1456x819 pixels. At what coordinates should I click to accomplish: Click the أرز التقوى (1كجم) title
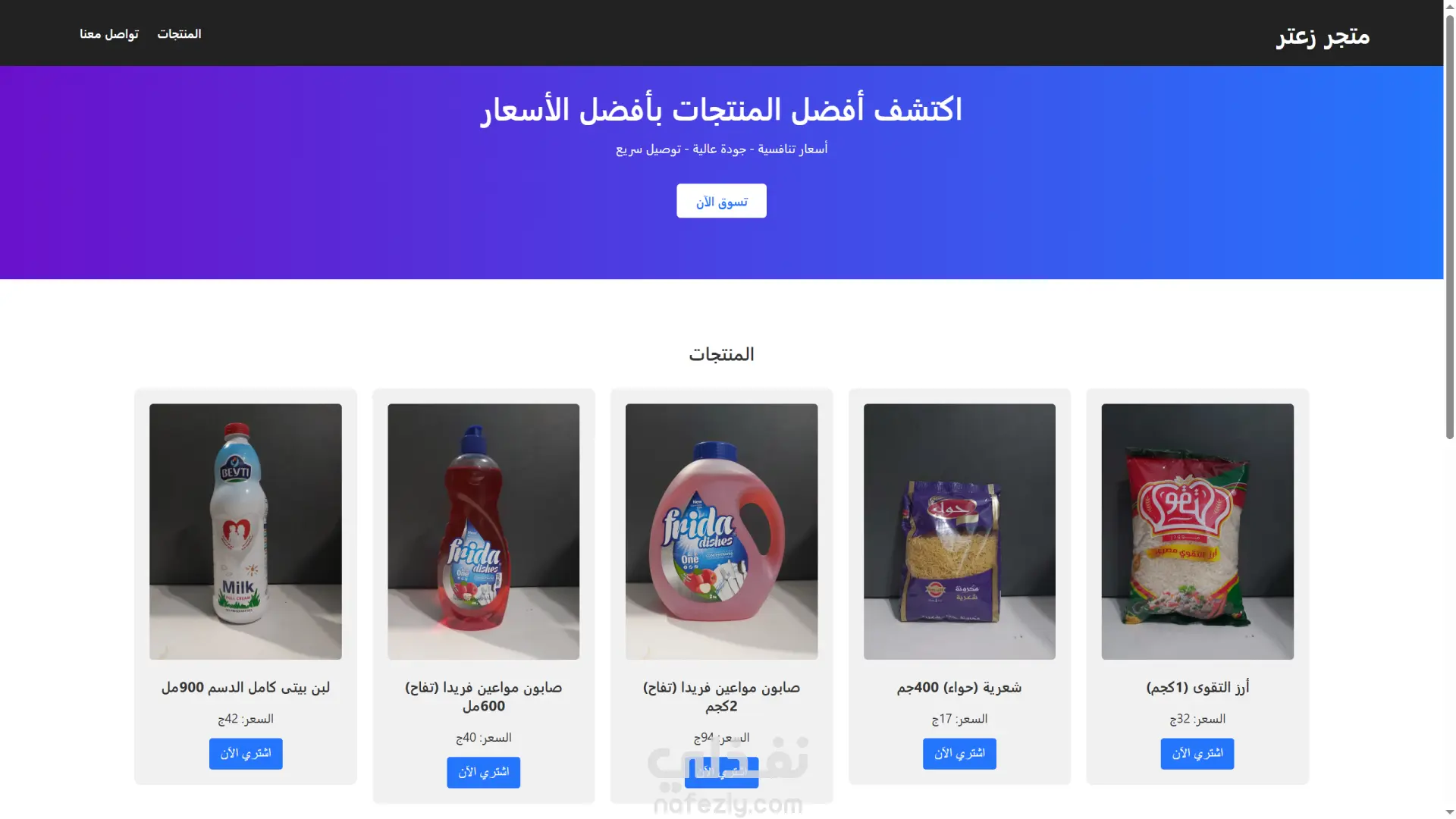1197,687
